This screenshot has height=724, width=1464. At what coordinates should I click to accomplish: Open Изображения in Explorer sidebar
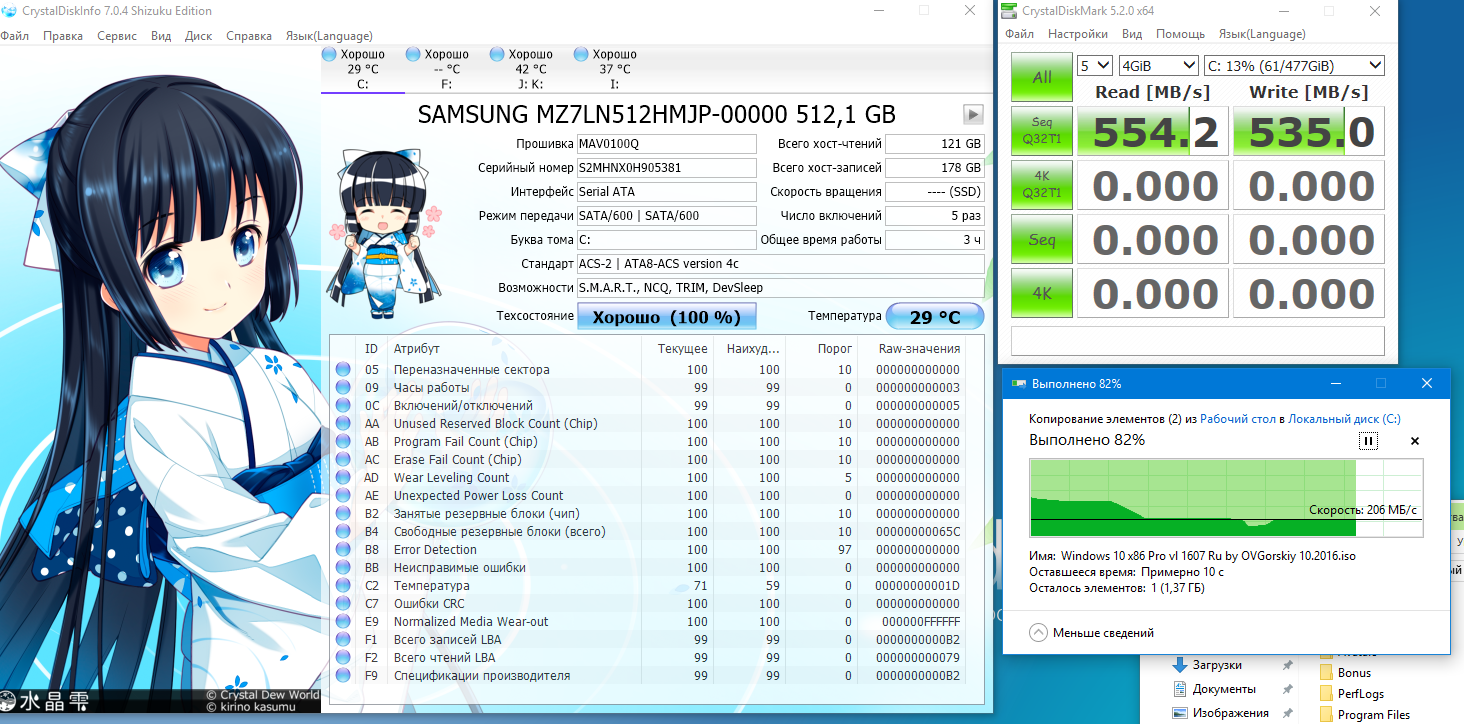[1220, 713]
